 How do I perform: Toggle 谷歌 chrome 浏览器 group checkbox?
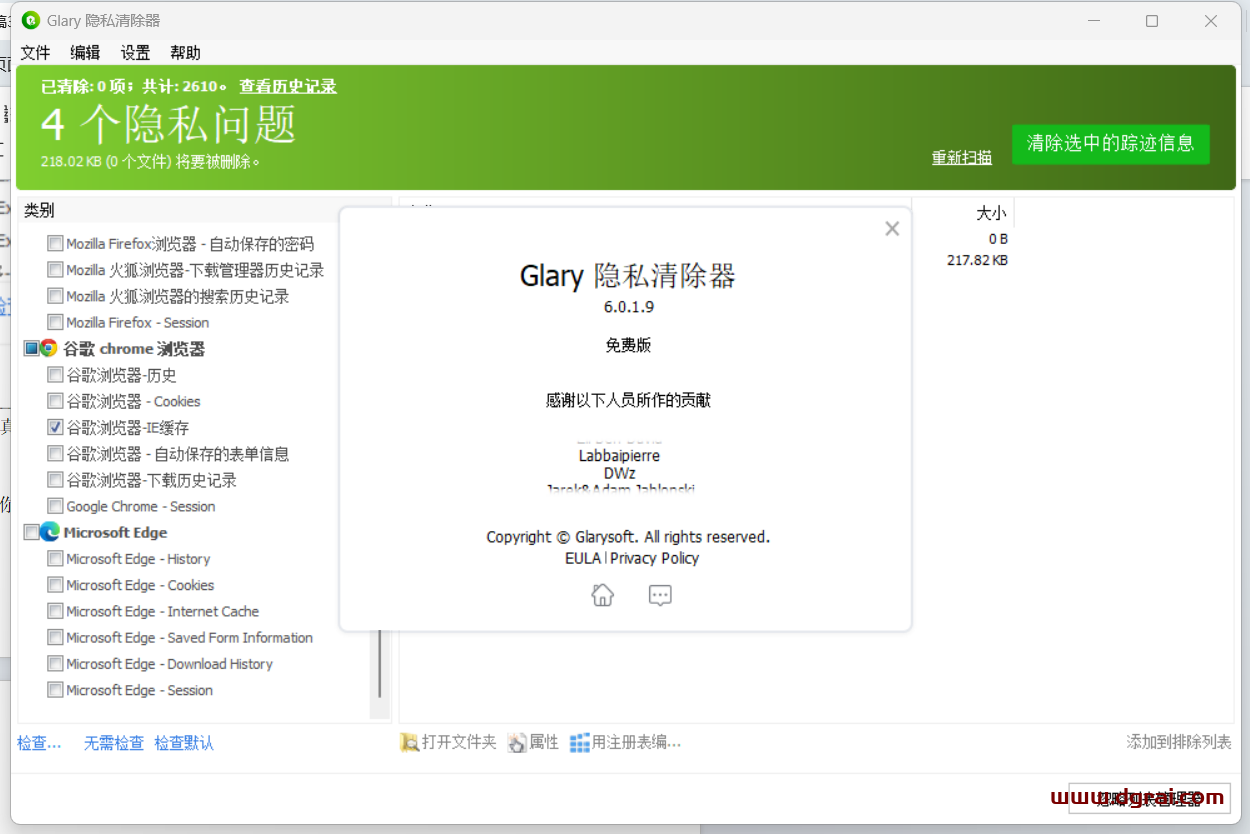pos(31,348)
